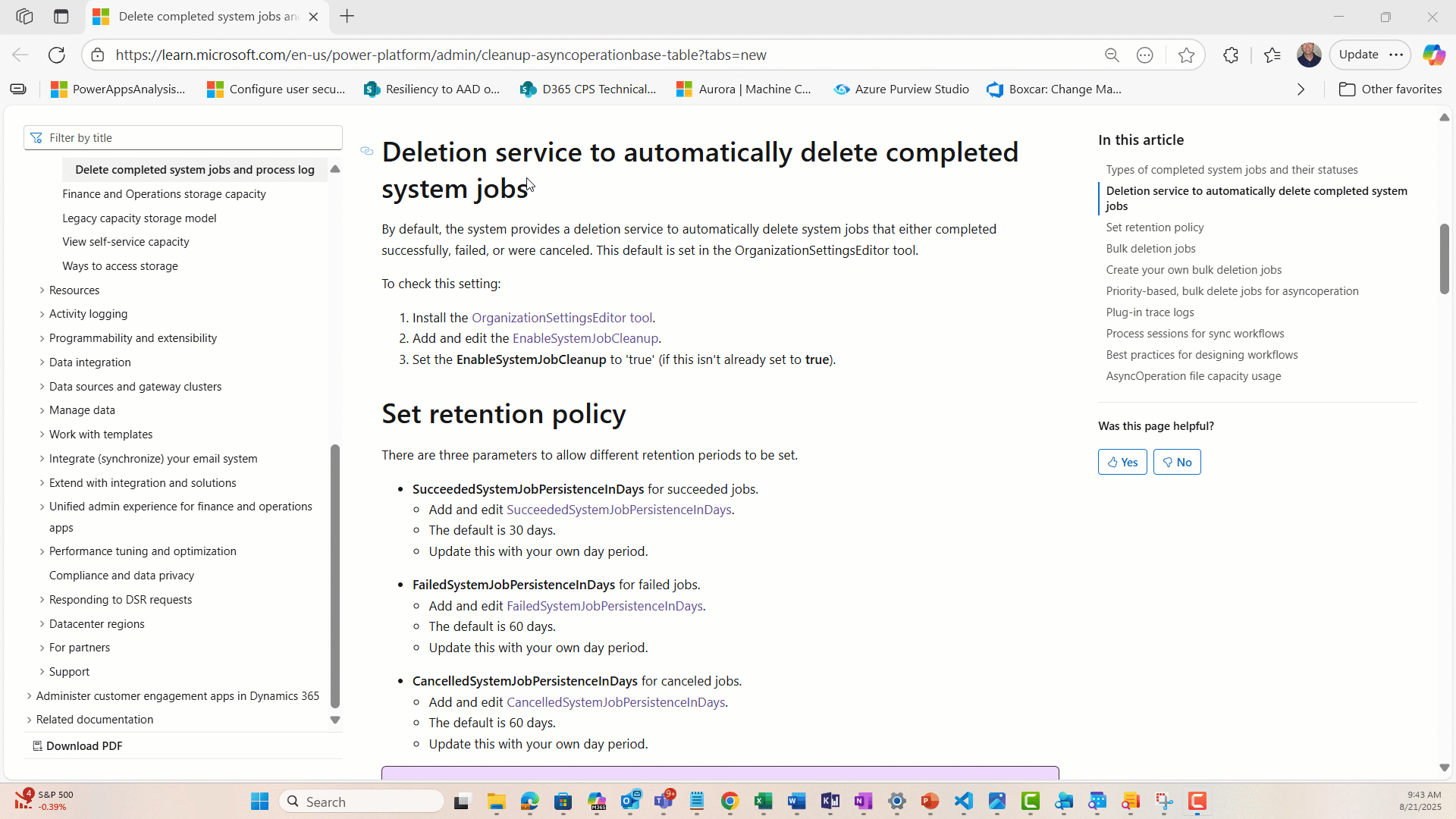Click No for page helpful
This screenshot has height=819, width=1456.
(x=1177, y=462)
